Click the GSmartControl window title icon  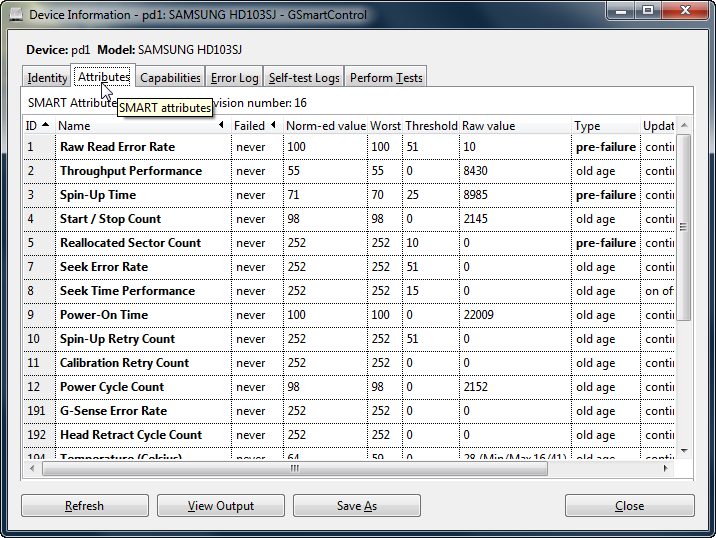pos(16,14)
